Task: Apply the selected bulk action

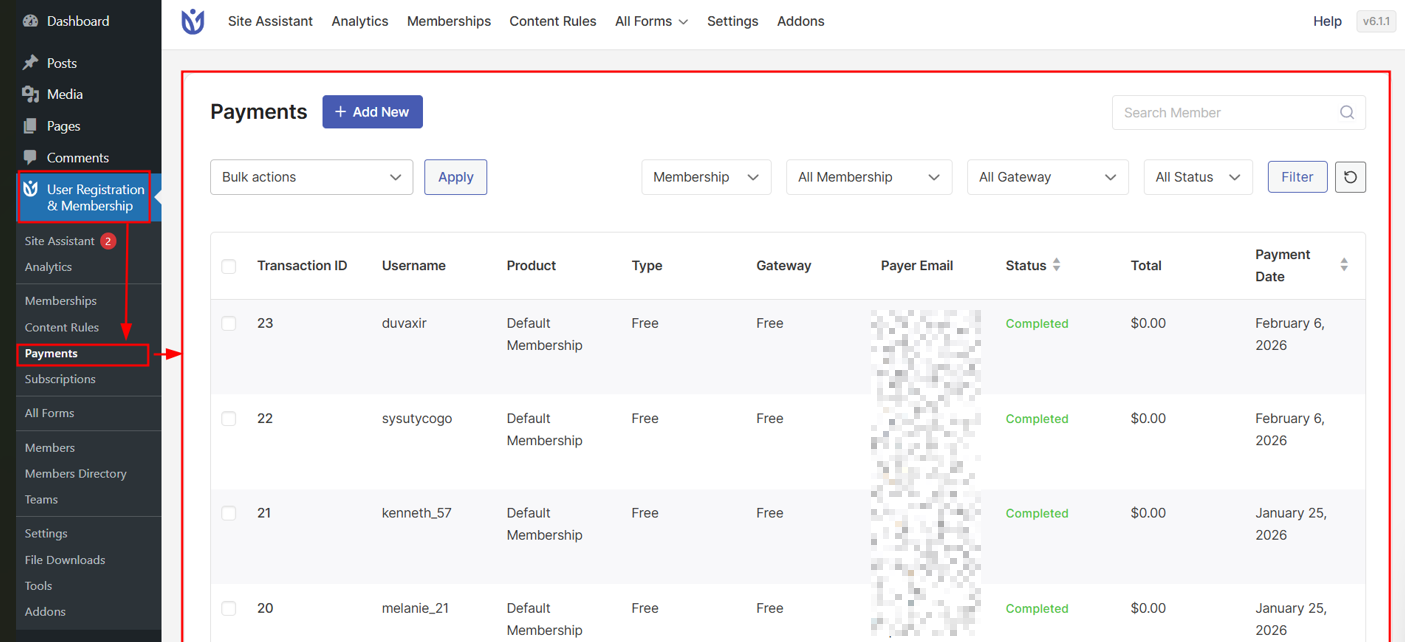Action: pyautogui.click(x=455, y=177)
